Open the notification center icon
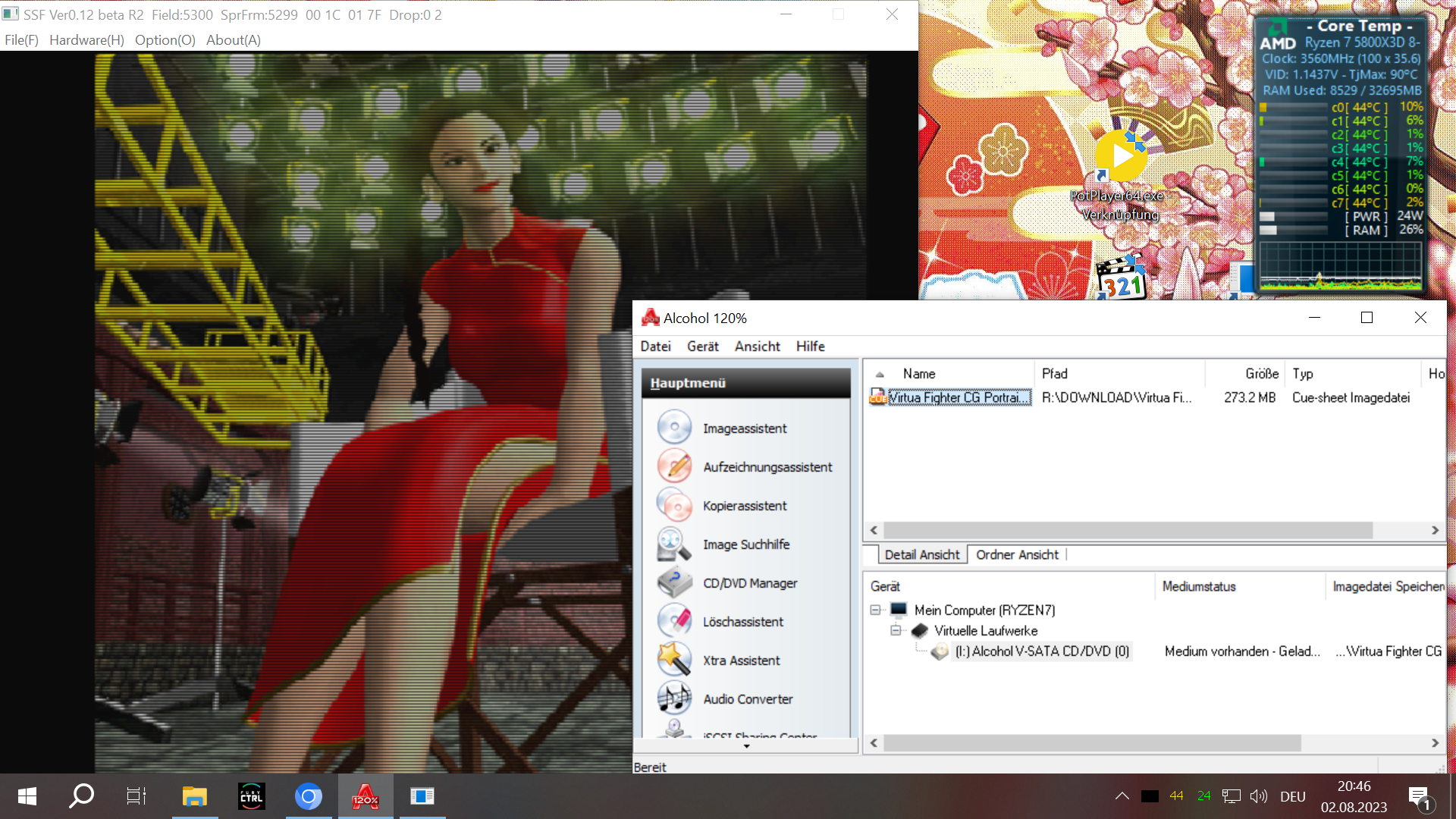The width and height of the screenshot is (1456, 819). pos(1420,797)
